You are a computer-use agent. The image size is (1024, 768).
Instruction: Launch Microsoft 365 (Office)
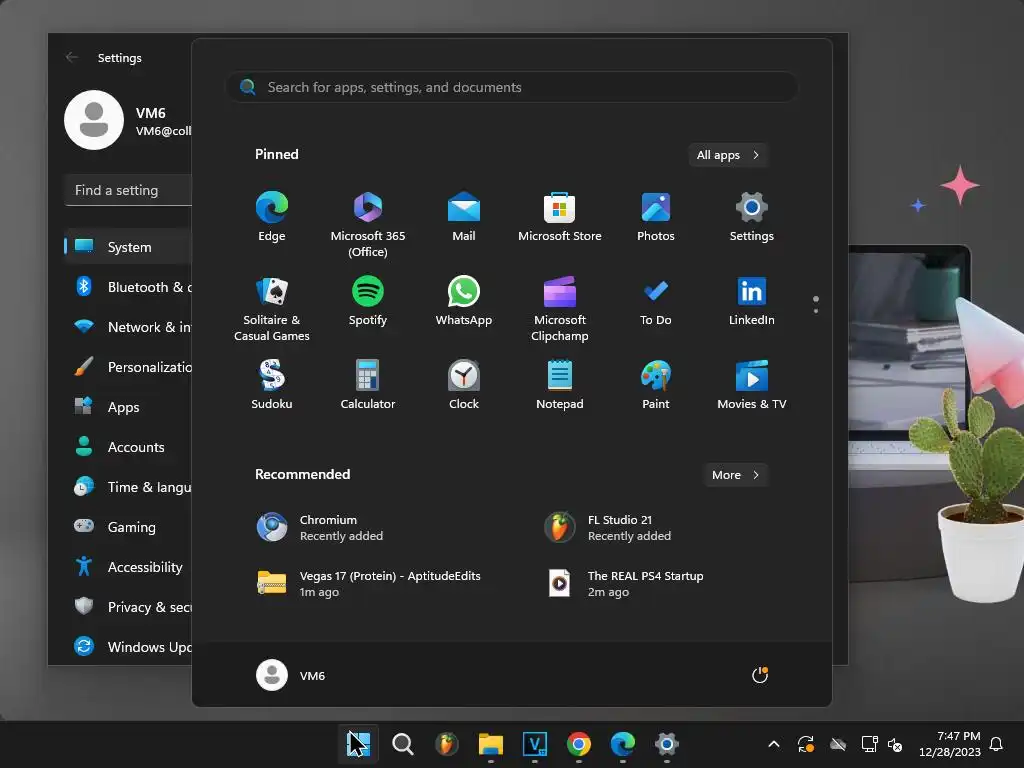tap(368, 224)
